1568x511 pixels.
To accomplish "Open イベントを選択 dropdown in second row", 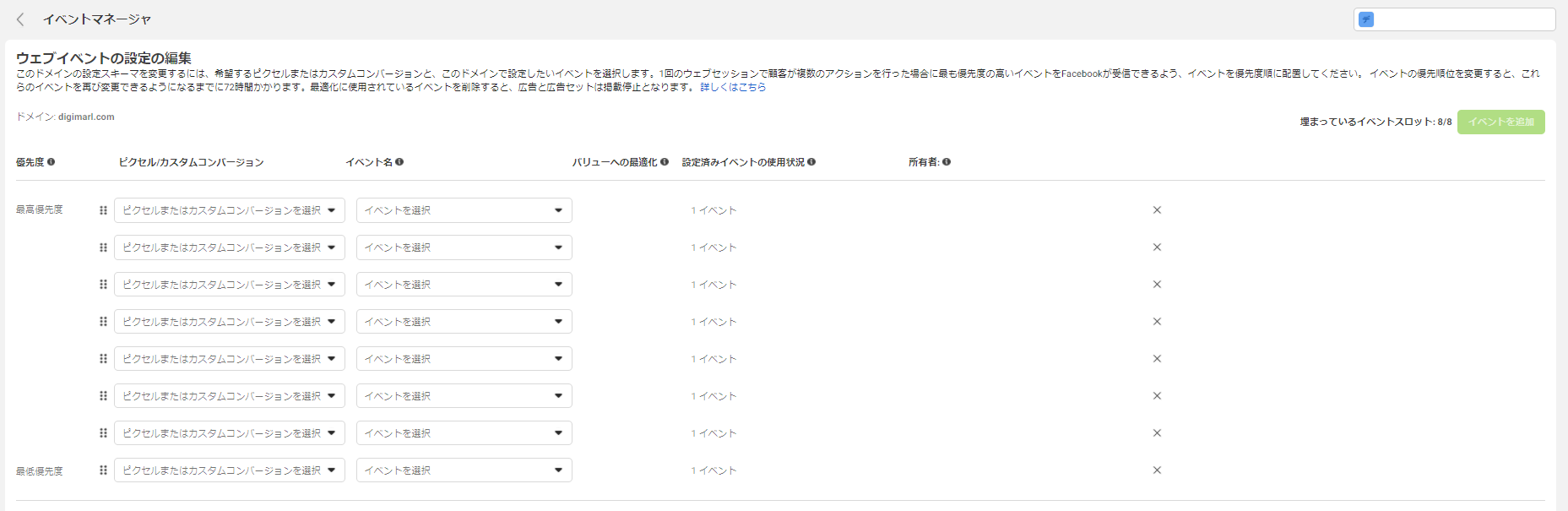I will pos(464,247).
